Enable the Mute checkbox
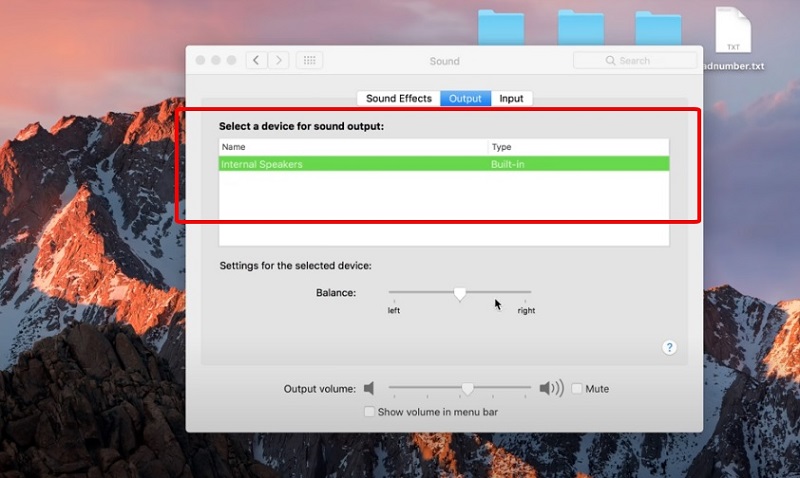 577,388
